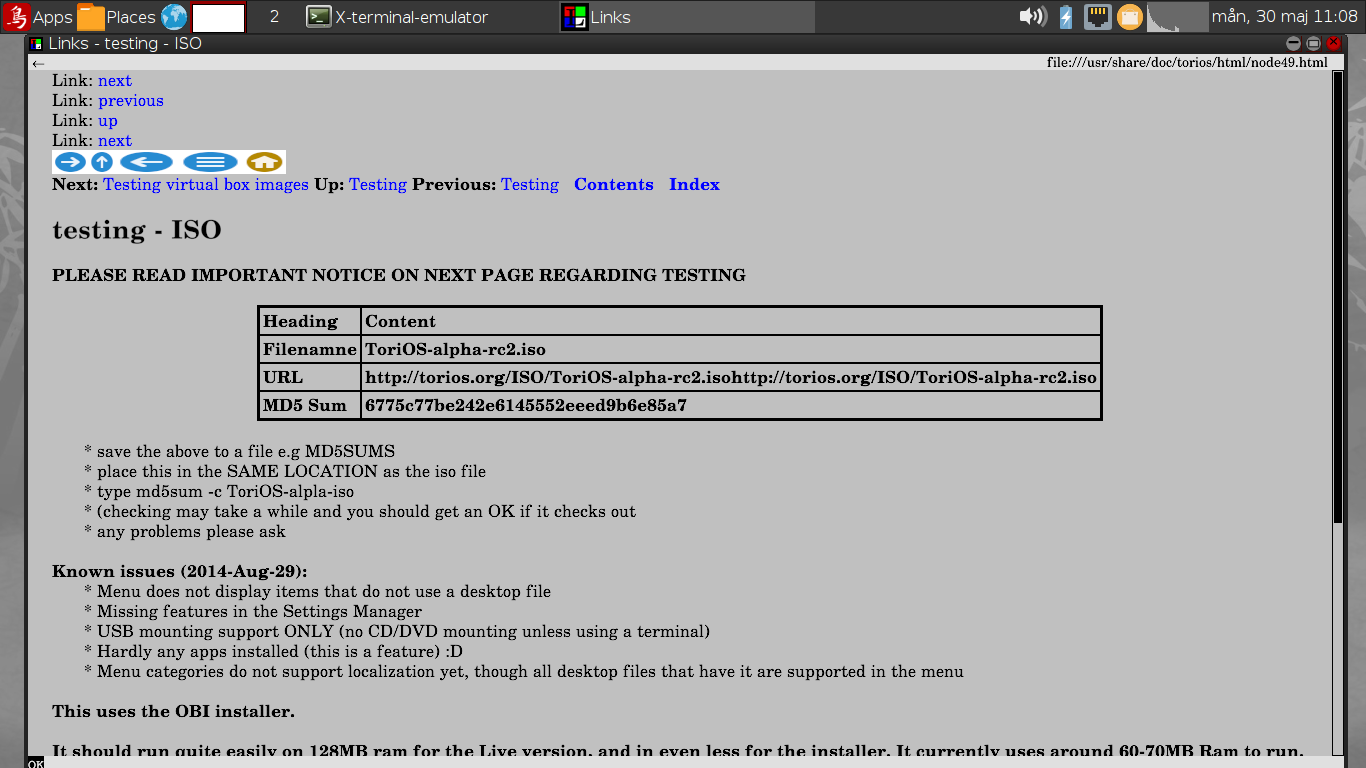The image size is (1366, 768).
Task: Open the volume control speaker icon
Action: click(x=1032, y=17)
